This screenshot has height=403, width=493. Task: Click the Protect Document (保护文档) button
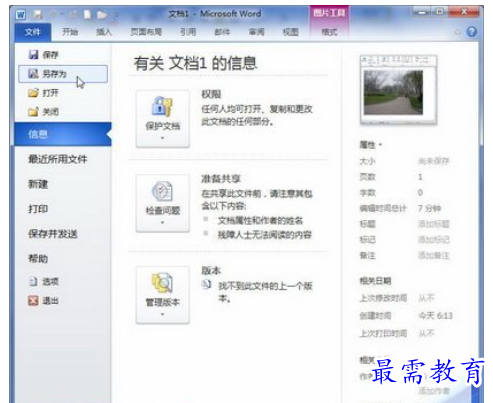point(163,119)
